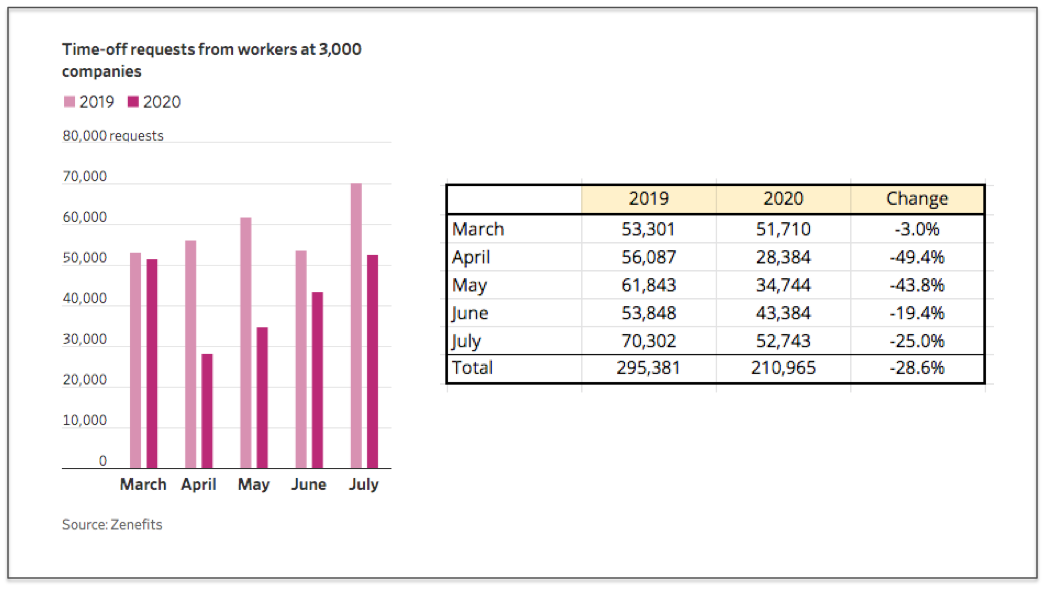
Task: Select the light pink 2019 bar for April
Action: point(191,355)
